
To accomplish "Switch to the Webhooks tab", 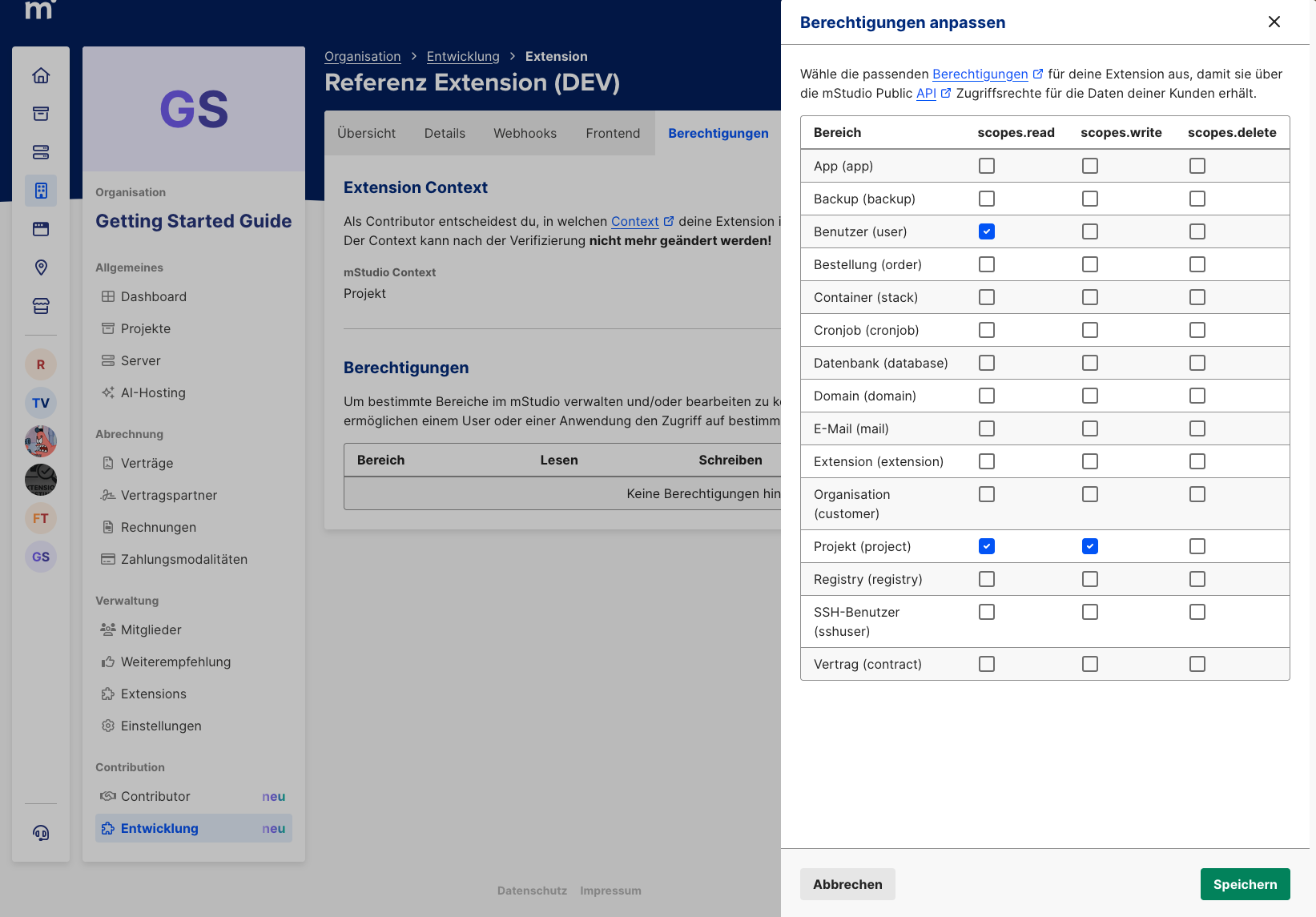I will pyautogui.click(x=525, y=133).
